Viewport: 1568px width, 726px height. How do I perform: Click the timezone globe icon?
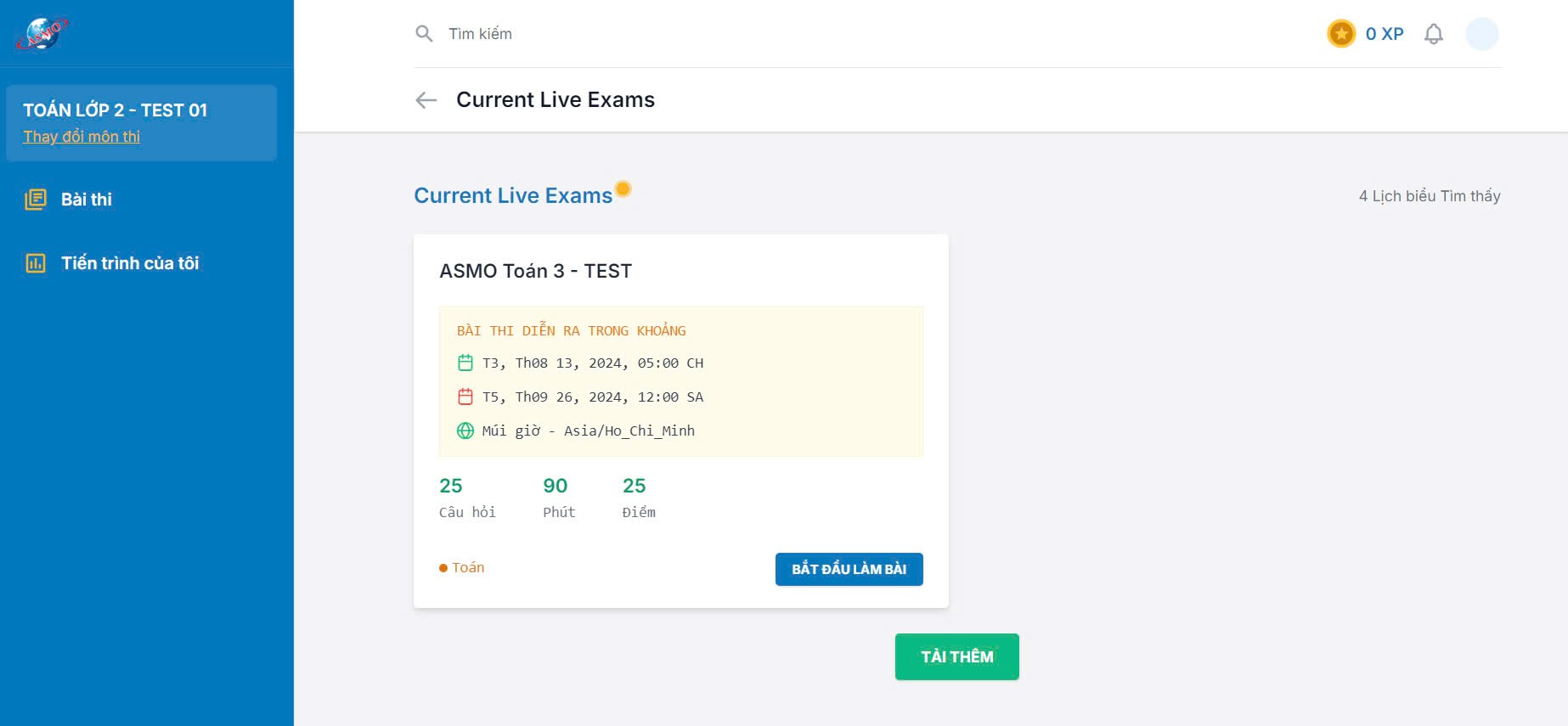click(x=465, y=431)
